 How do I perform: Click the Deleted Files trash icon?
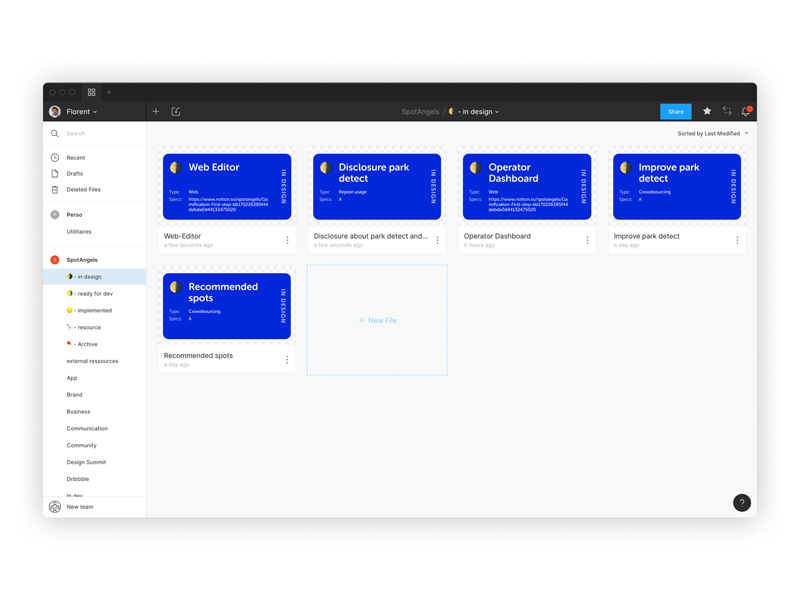coord(55,189)
